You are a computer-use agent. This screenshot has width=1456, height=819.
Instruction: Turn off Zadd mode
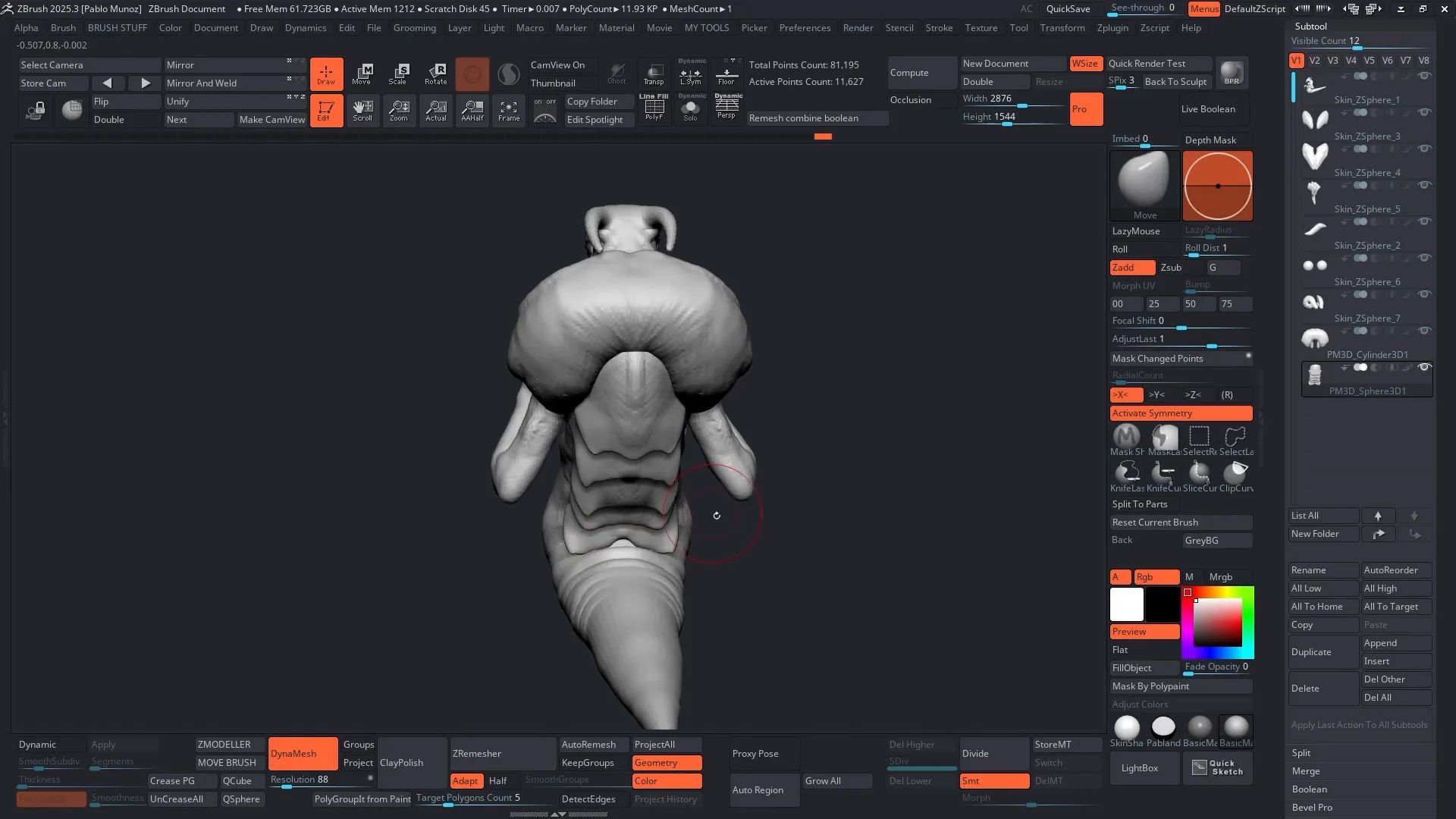pos(1131,268)
